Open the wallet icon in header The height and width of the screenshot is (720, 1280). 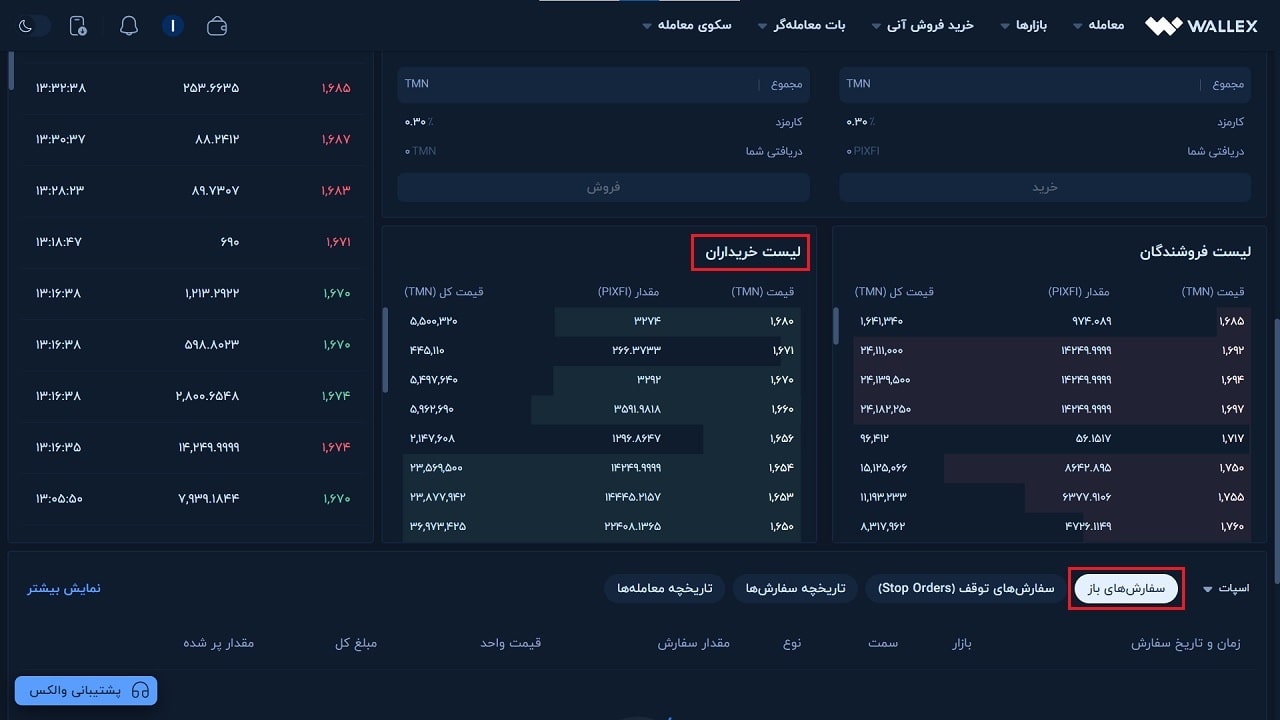(217, 26)
